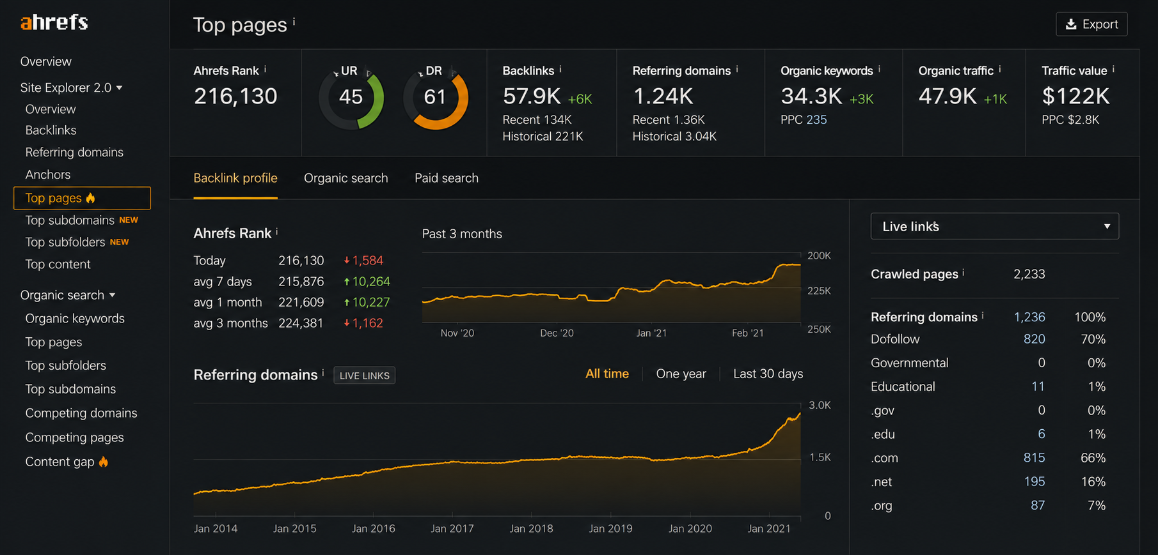The image size is (1158, 555).
Task: Click the 1,236 referring domains count
Action: click(1029, 317)
